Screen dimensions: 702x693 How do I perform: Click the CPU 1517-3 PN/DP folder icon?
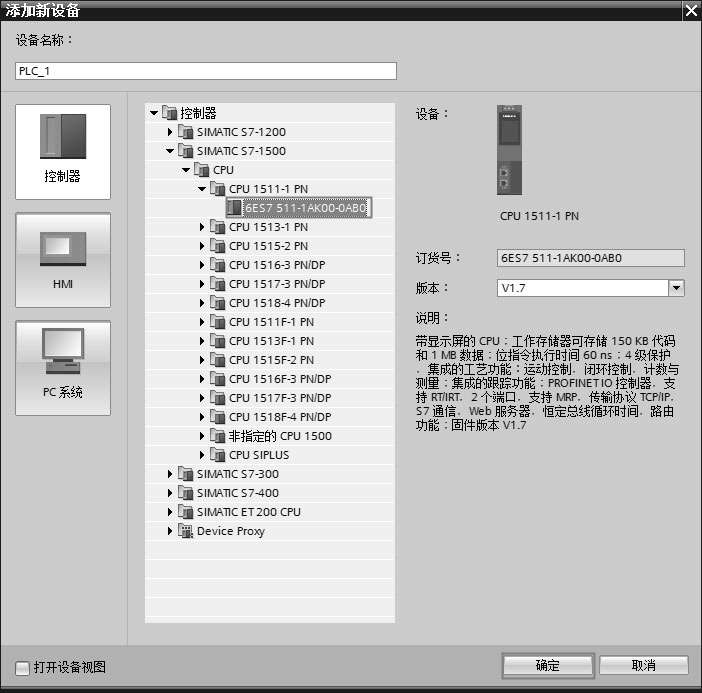point(218,284)
